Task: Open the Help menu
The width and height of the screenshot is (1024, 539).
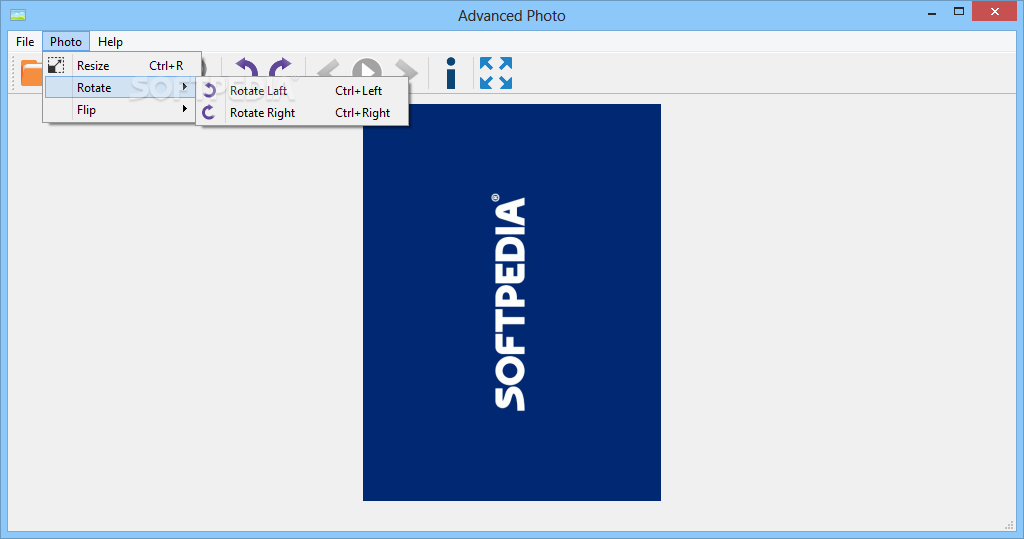Action: coord(110,42)
